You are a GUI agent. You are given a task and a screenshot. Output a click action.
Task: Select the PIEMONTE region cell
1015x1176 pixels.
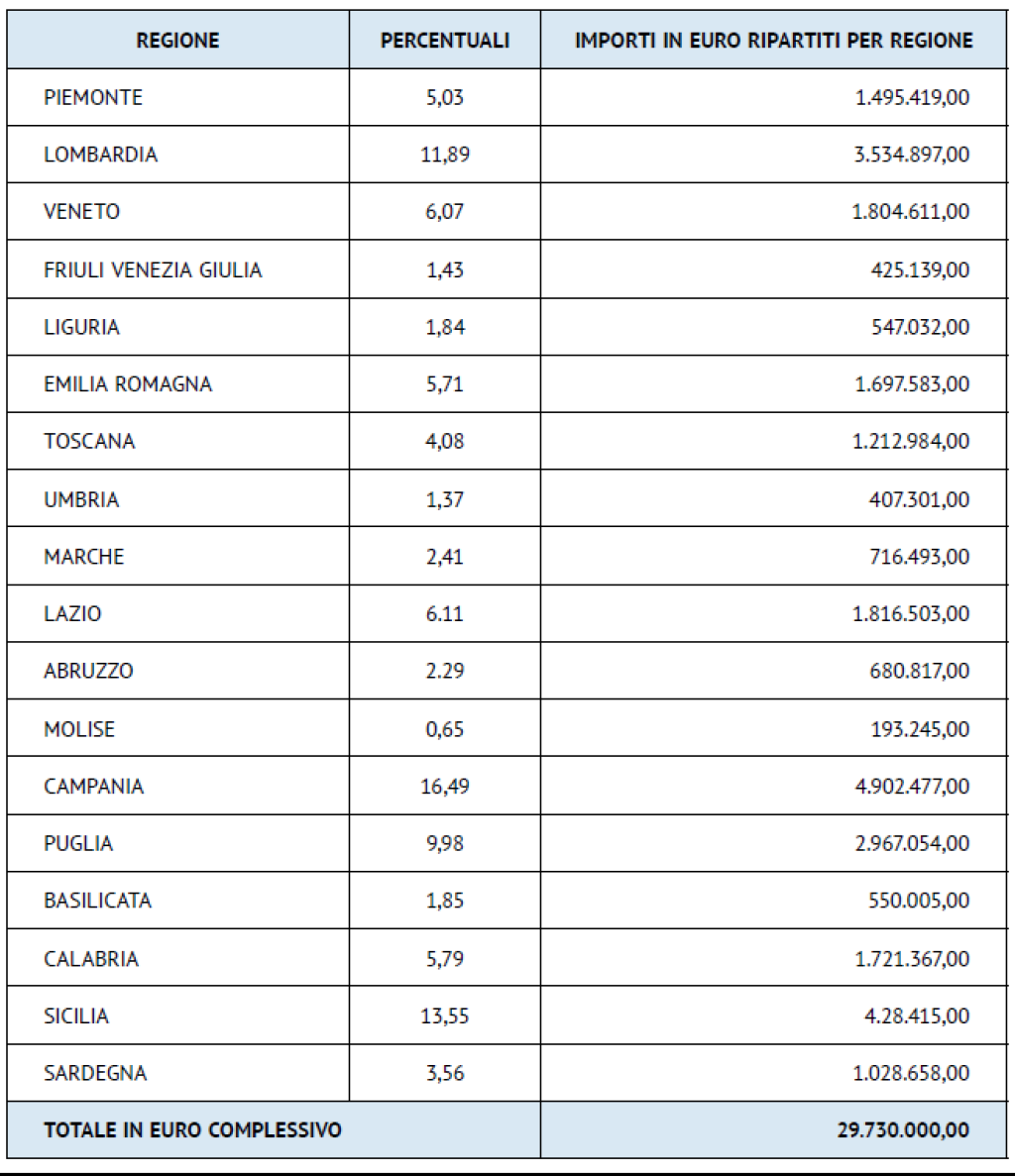tap(93, 97)
